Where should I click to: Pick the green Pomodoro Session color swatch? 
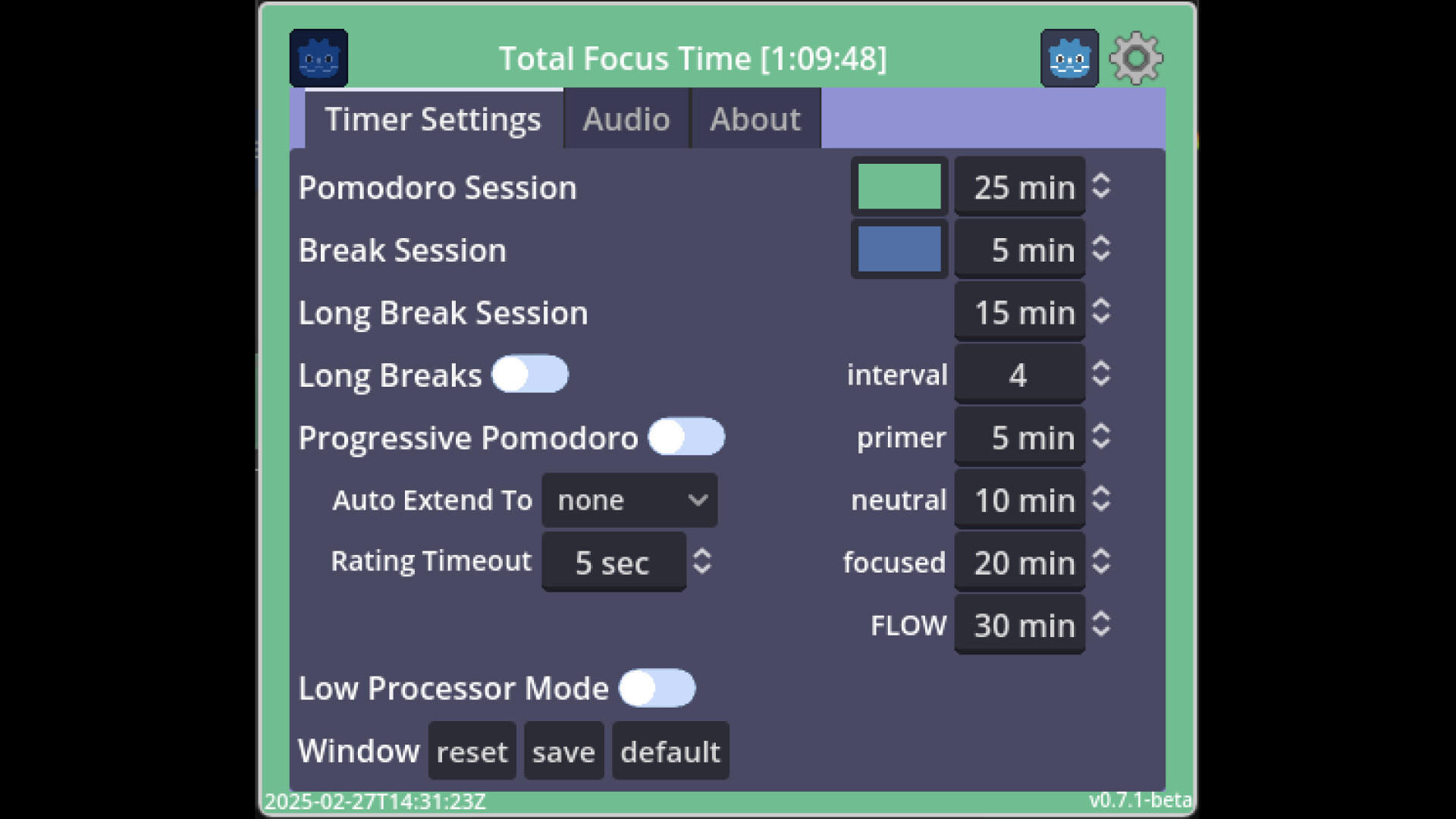pos(899,187)
